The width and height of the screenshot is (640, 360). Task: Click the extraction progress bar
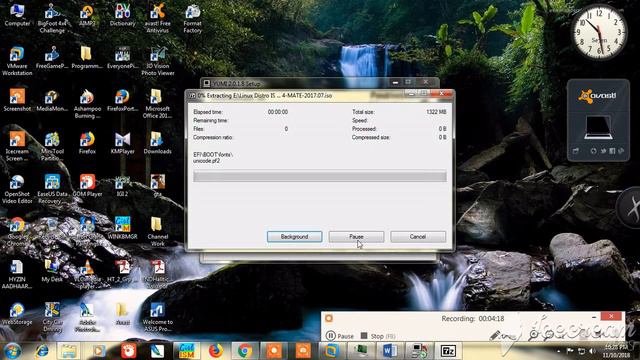point(320,176)
